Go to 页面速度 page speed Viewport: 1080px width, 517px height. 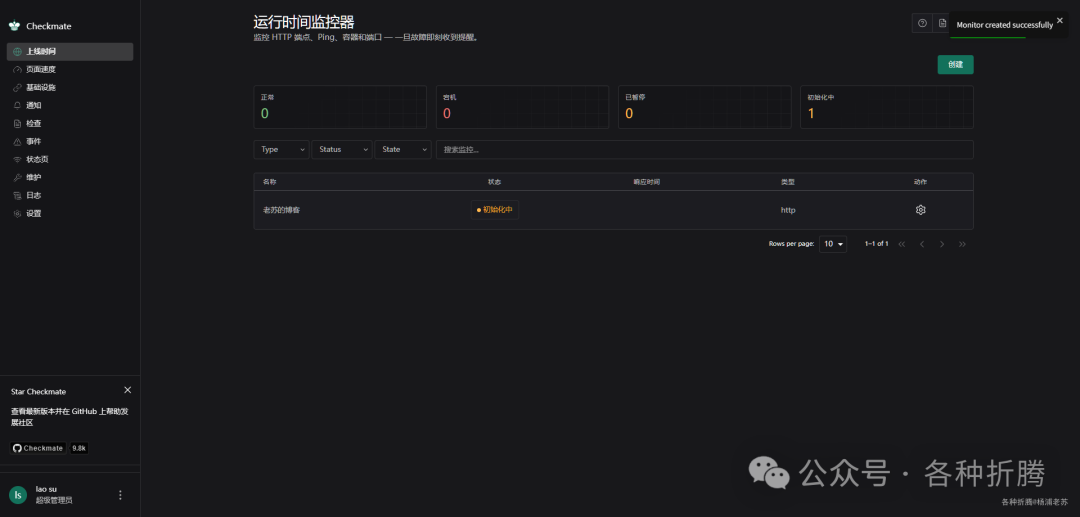pyautogui.click(x=70, y=70)
